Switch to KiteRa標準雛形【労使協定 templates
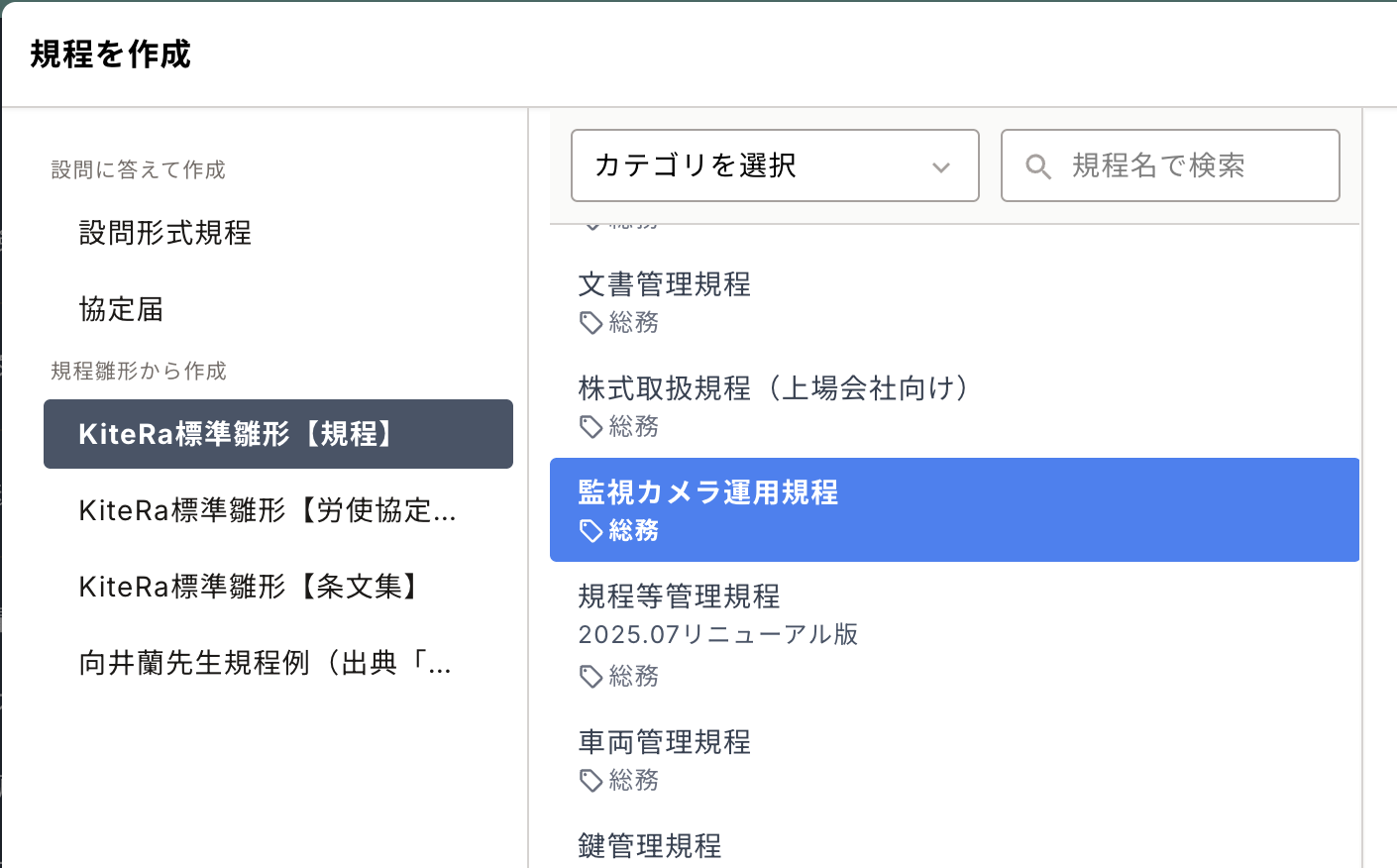Viewport: 1397px width, 868px height. [268, 510]
